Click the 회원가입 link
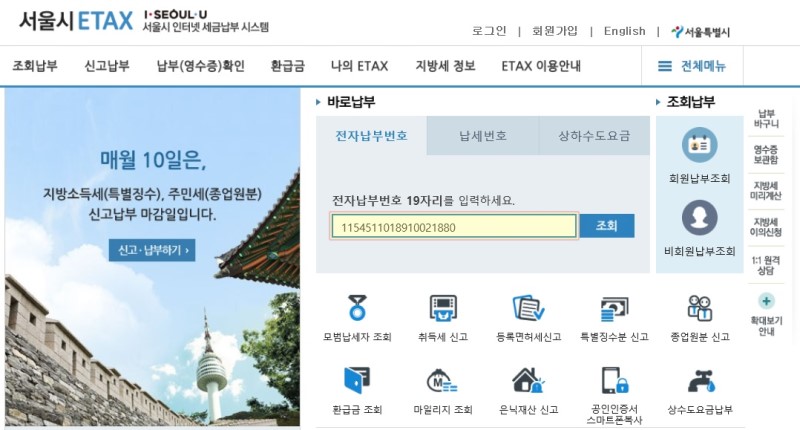This screenshot has width=800, height=430. tap(555, 31)
